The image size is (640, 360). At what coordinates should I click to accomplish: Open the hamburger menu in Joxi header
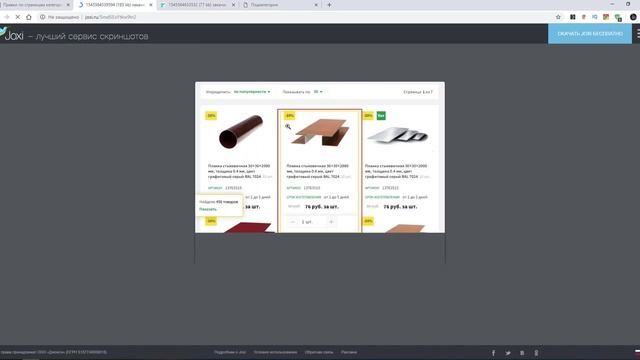pyautogui.click(x=638, y=33)
